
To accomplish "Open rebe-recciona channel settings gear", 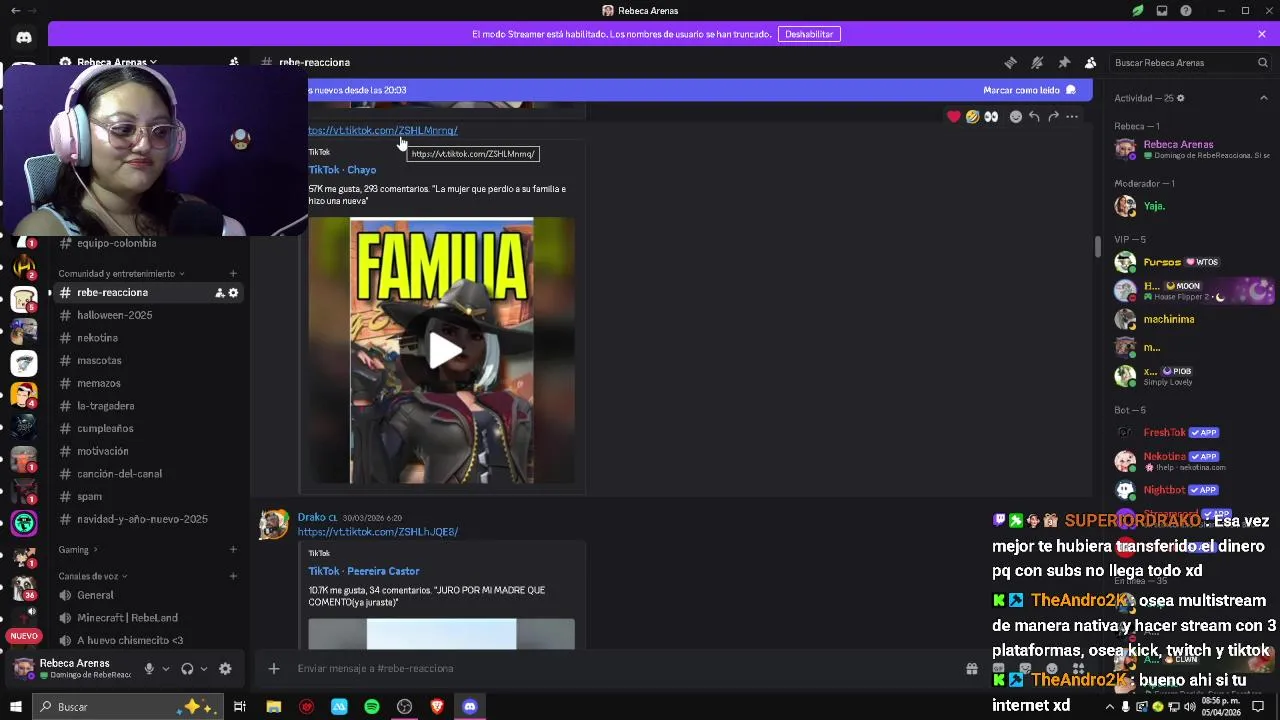I will pyautogui.click(x=233, y=293).
